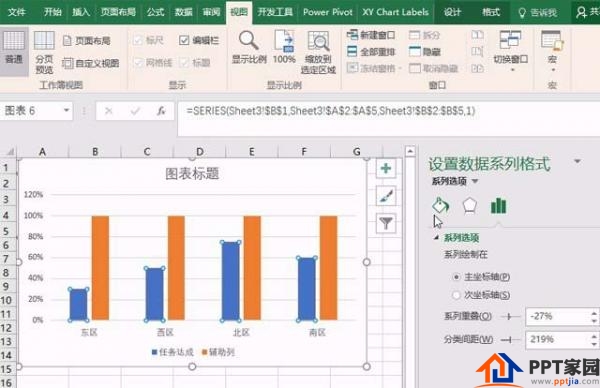
Task: Open Custom Views (自定义视图)
Action: coord(91,63)
